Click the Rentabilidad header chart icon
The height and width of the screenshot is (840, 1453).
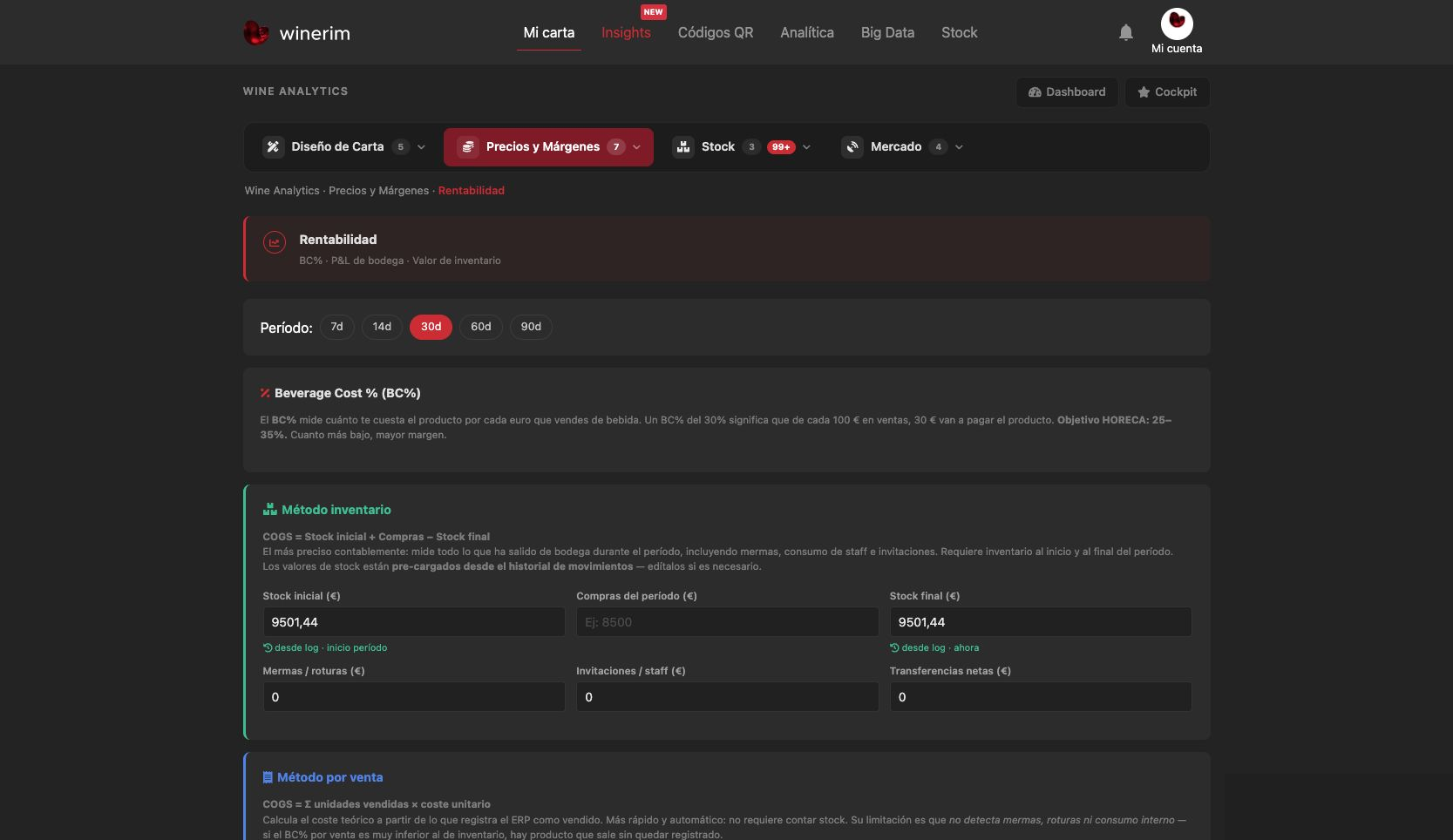click(275, 243)
